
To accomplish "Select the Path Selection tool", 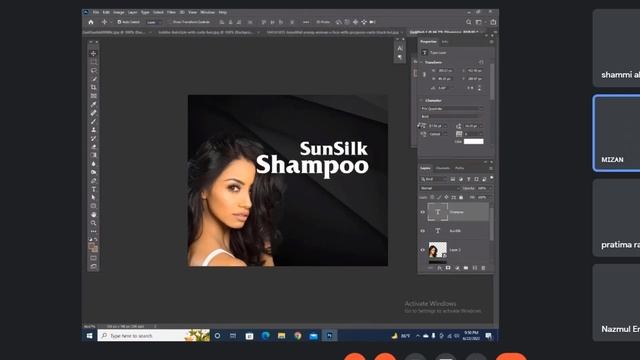I will pyautogui.click(x=93, y=198).
